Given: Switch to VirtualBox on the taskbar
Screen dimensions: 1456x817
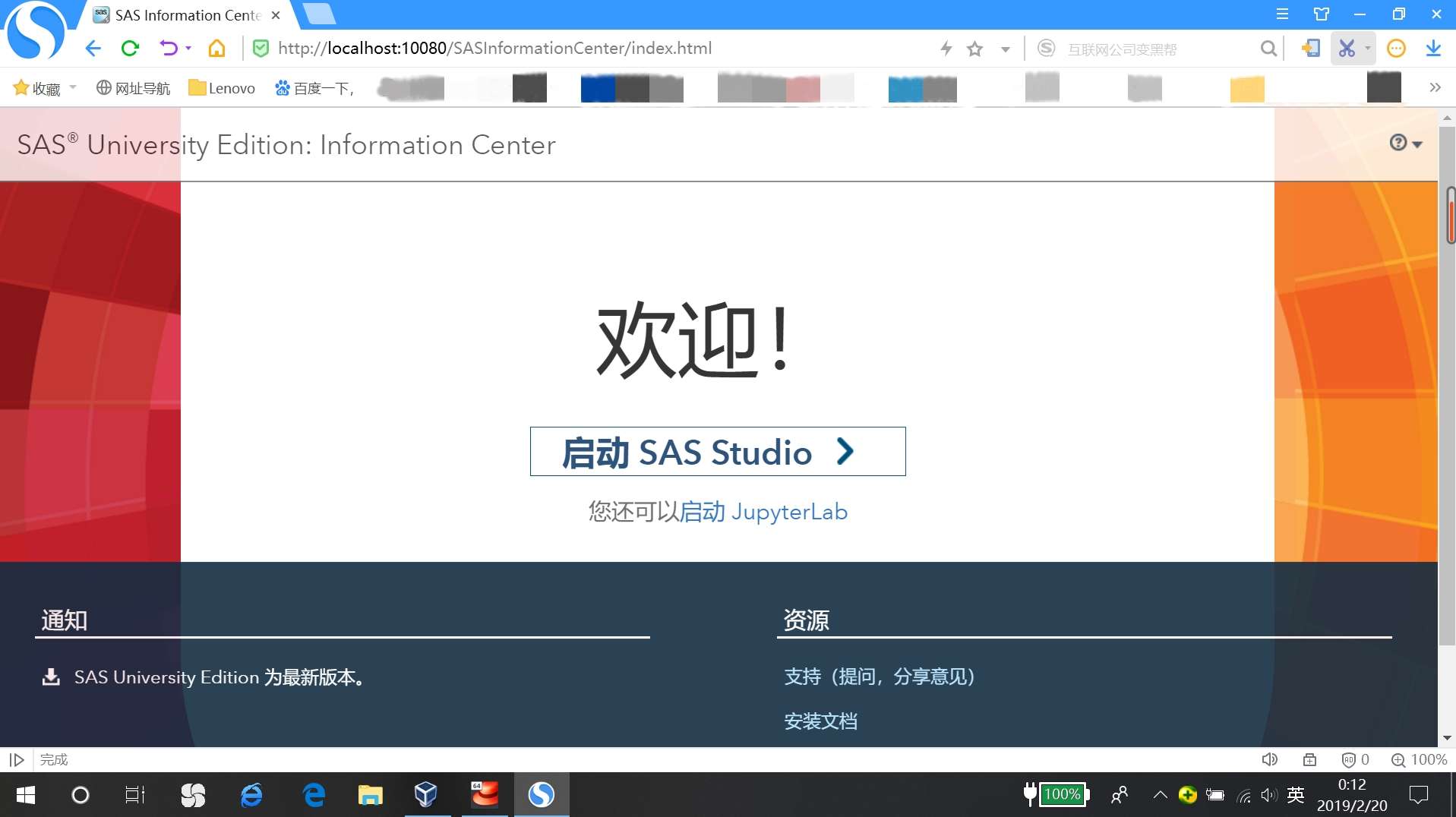Looking at the screenshot, I should click(x=426, y=795).
